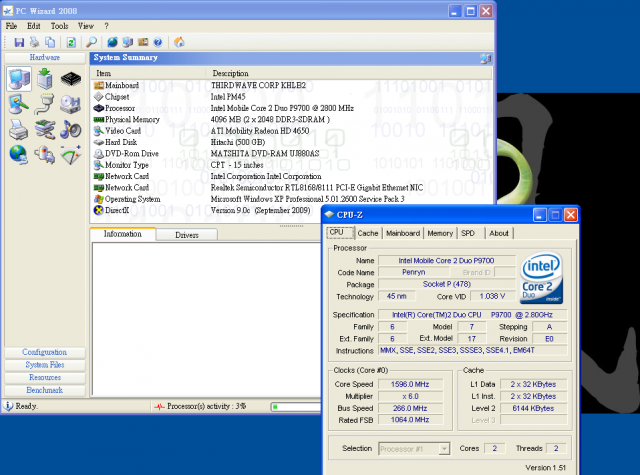Minimize the CPU-Z window
Viewport: 640px width, 475px height.
(540, 215)
